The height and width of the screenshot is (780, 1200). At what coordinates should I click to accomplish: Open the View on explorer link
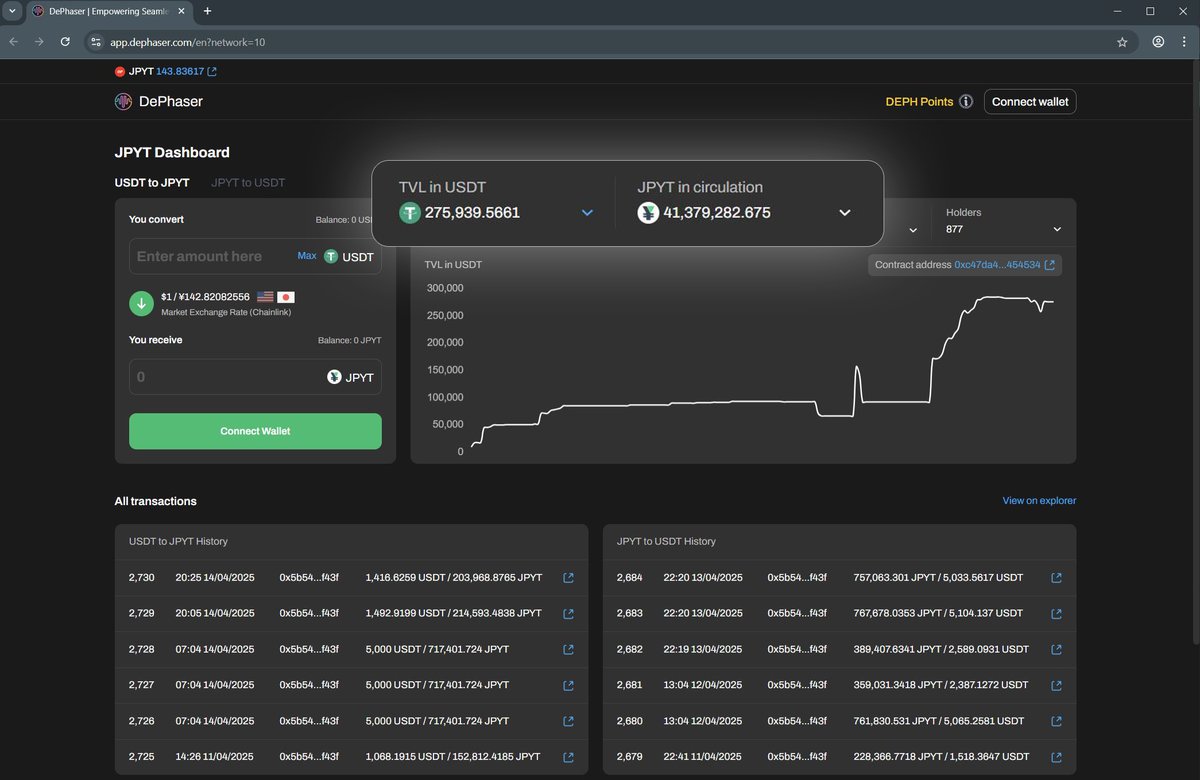point(1039,501)
